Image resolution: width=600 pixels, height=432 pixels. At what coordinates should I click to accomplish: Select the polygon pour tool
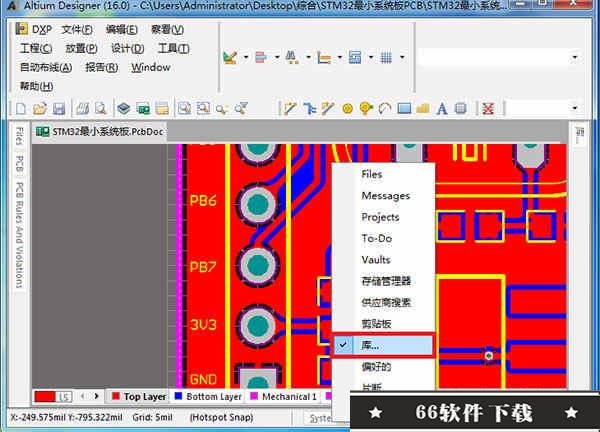click(423, 109)
